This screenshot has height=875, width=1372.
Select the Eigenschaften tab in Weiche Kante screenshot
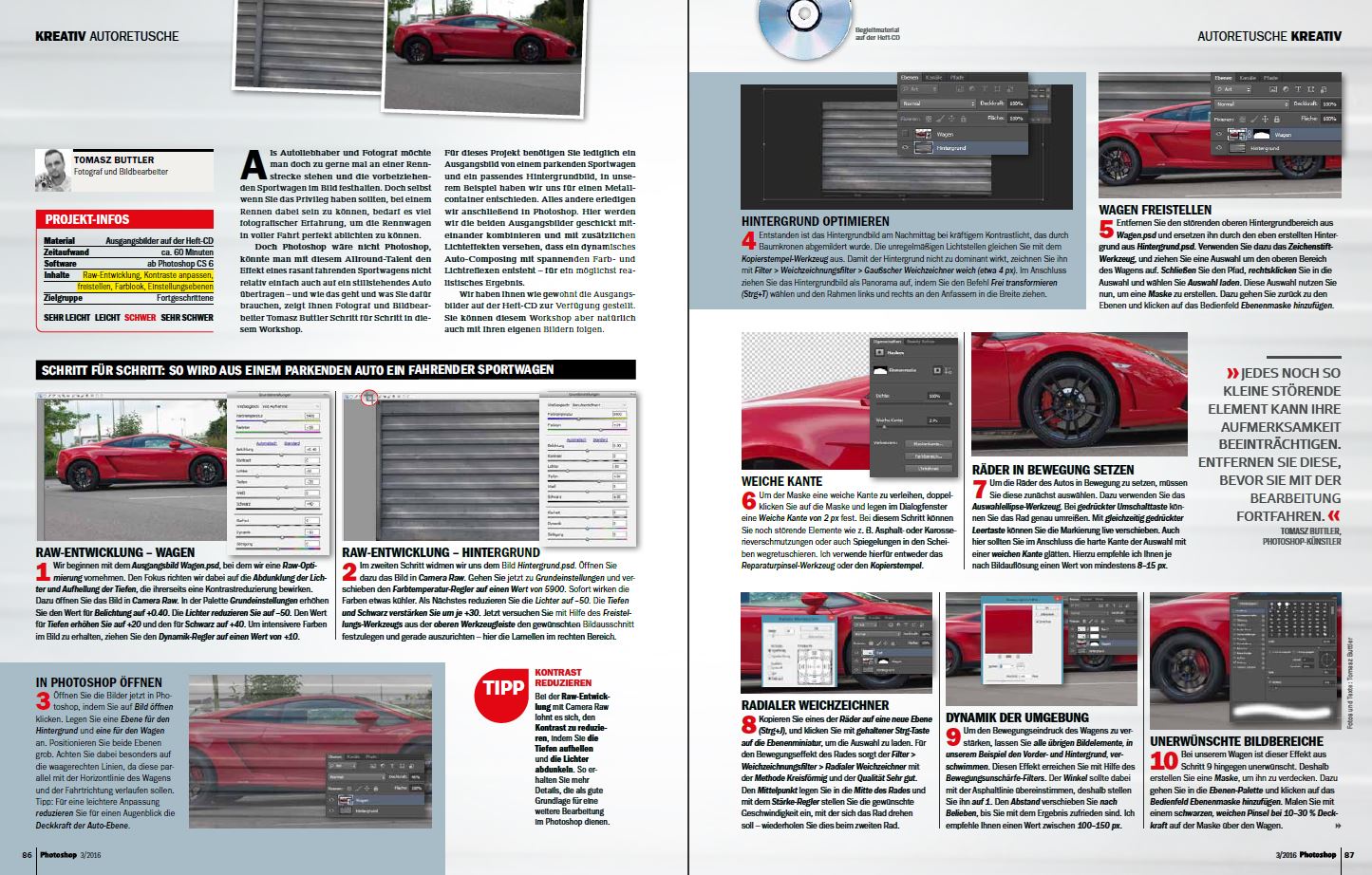tap(888, 342)
